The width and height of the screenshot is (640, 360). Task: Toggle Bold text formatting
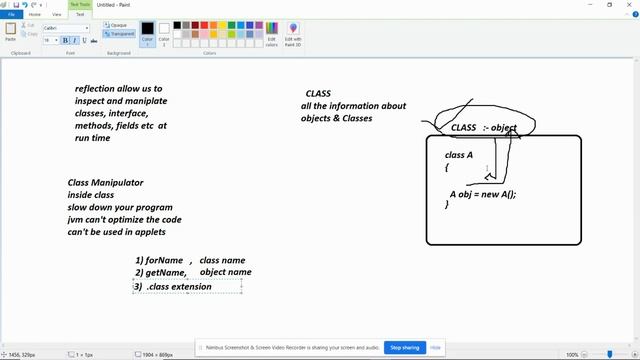click(65, 40)
